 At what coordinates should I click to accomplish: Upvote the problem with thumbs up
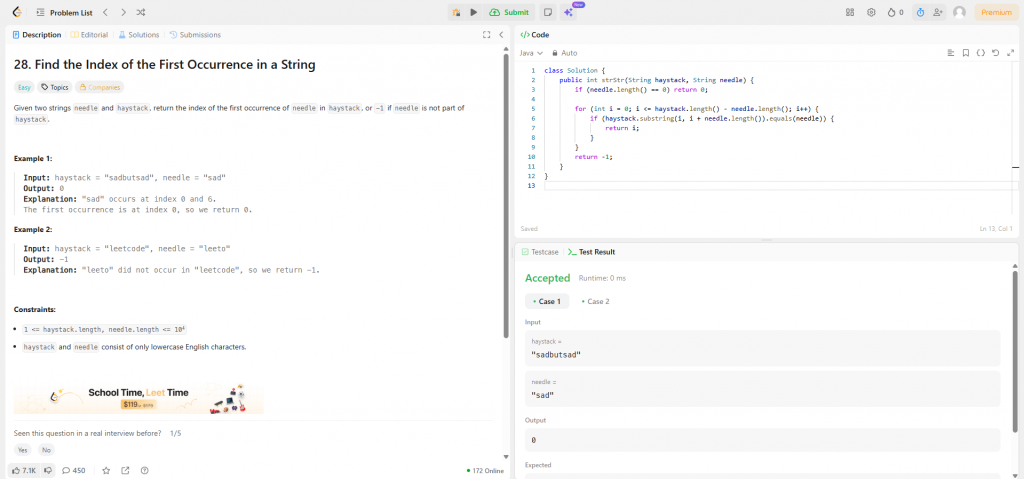tap(23, 470)
